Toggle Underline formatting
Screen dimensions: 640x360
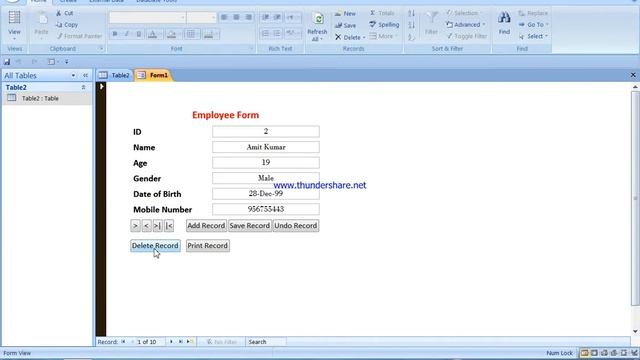[x=139, y=34]
